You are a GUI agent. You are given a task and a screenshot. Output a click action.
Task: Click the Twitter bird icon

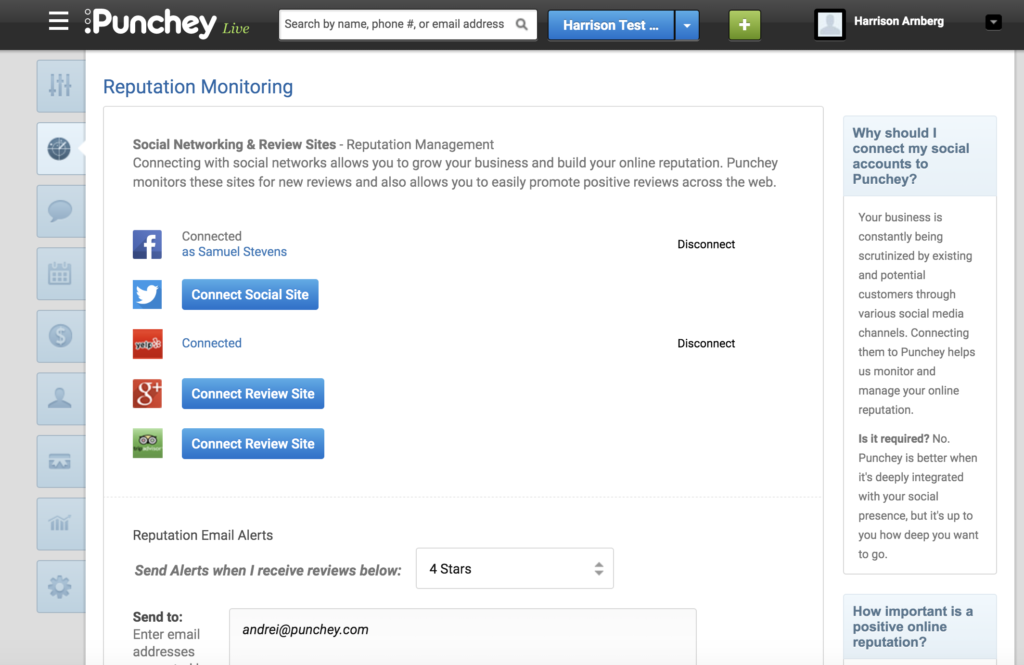(148, 294)
